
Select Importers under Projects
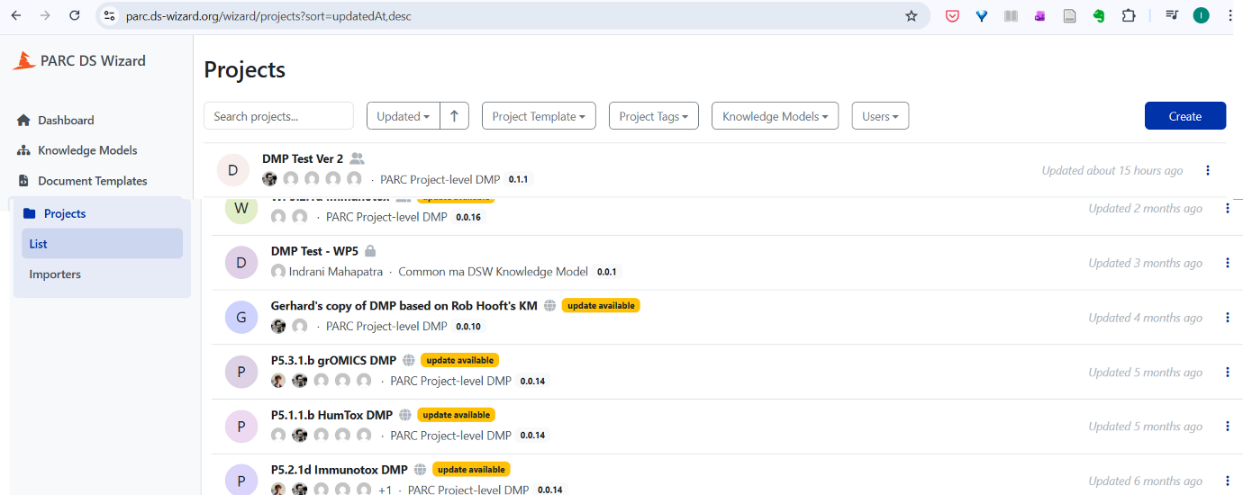(55, 274)
